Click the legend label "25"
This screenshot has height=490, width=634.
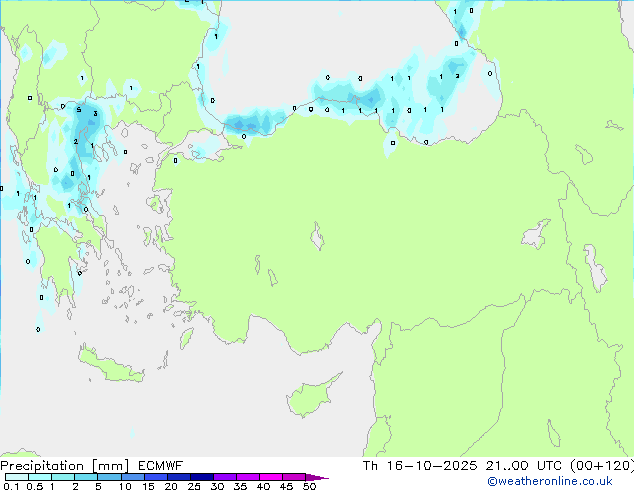tap(194, 486)
